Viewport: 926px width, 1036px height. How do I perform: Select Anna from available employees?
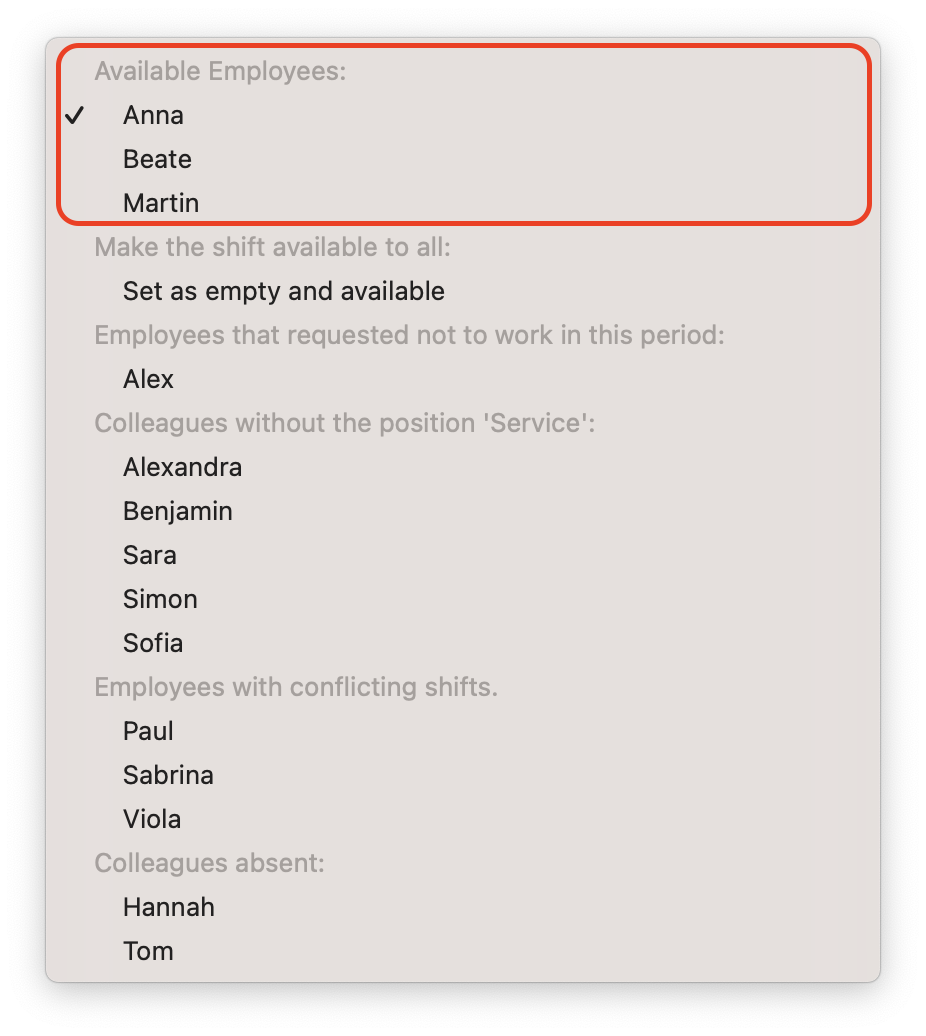[x=462, y=115]
